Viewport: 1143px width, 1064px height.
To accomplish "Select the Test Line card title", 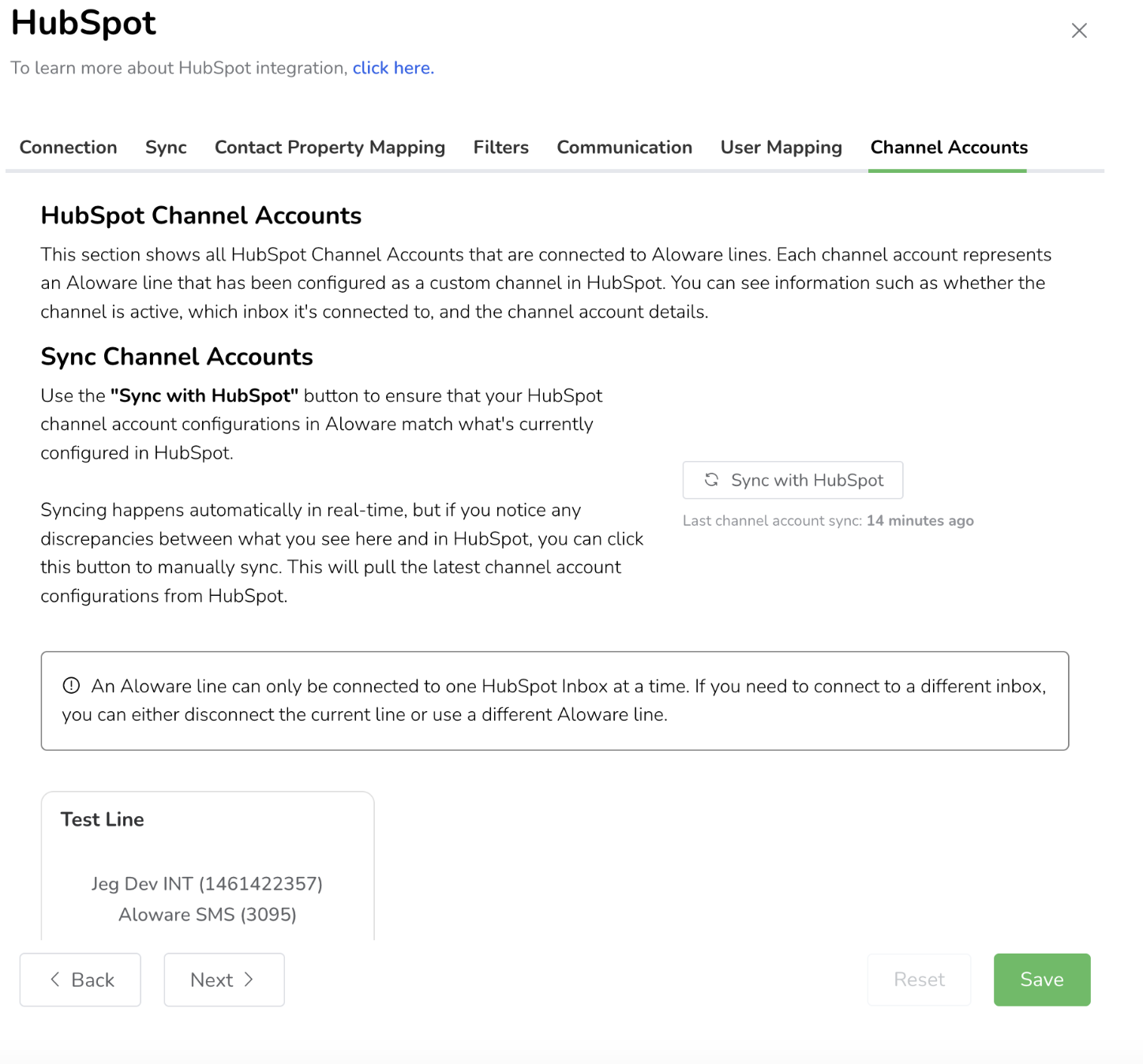I will (103, 819).
